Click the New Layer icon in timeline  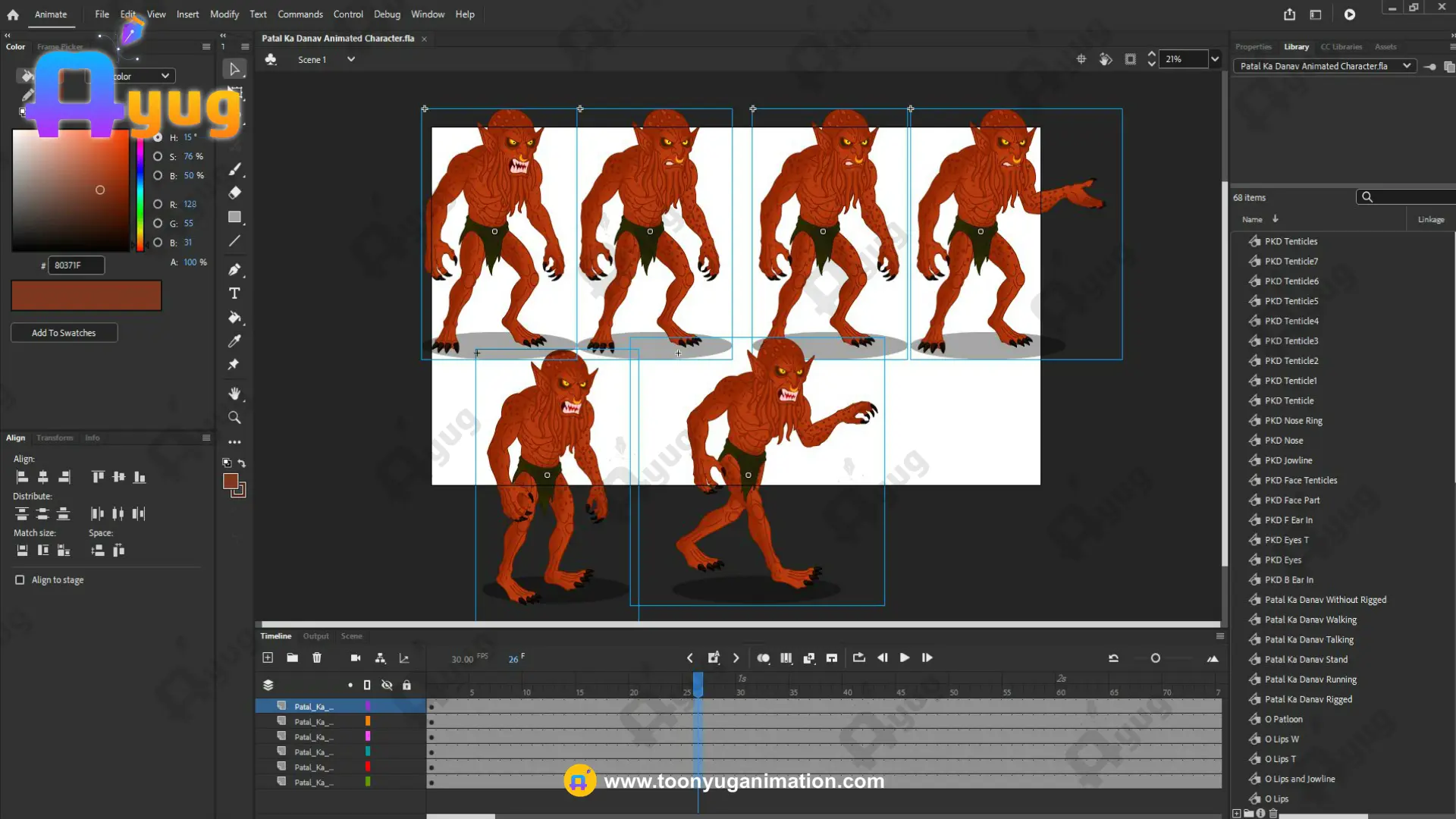(x=268, y=657)
